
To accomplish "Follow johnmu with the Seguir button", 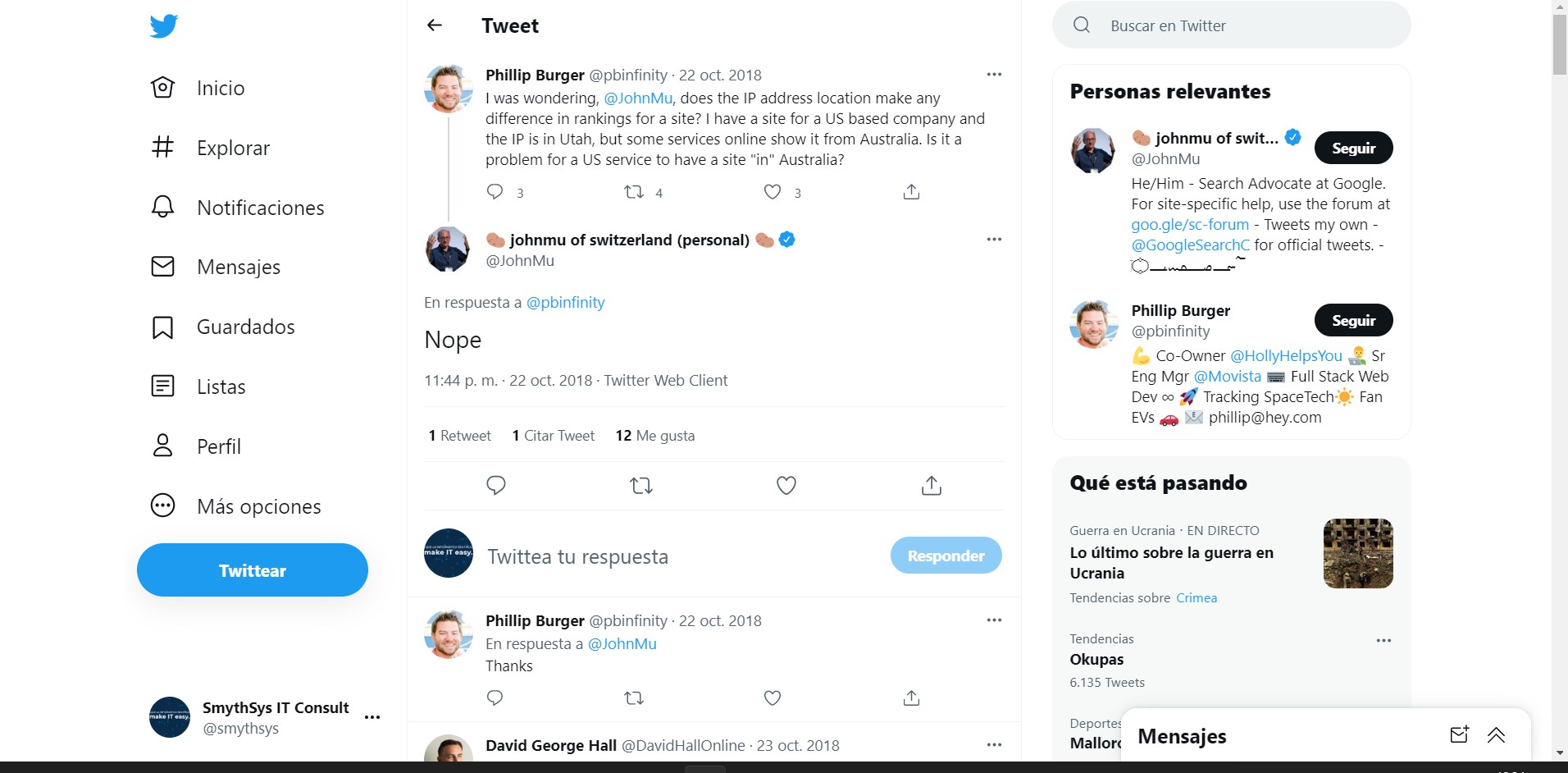I will click(x=1353, y=149).
